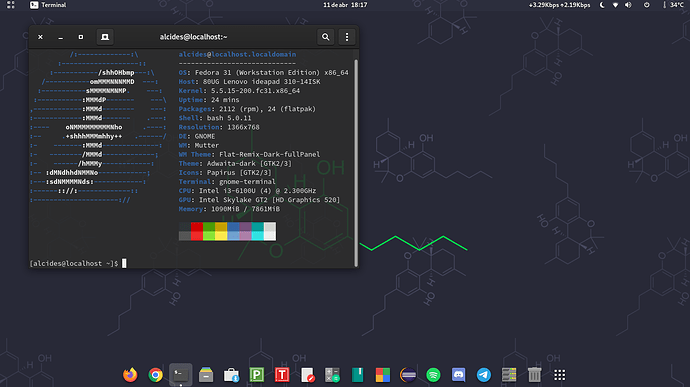Close the terminal window
The width and height of the screenshot is (690, 387).
click(40, 37)
